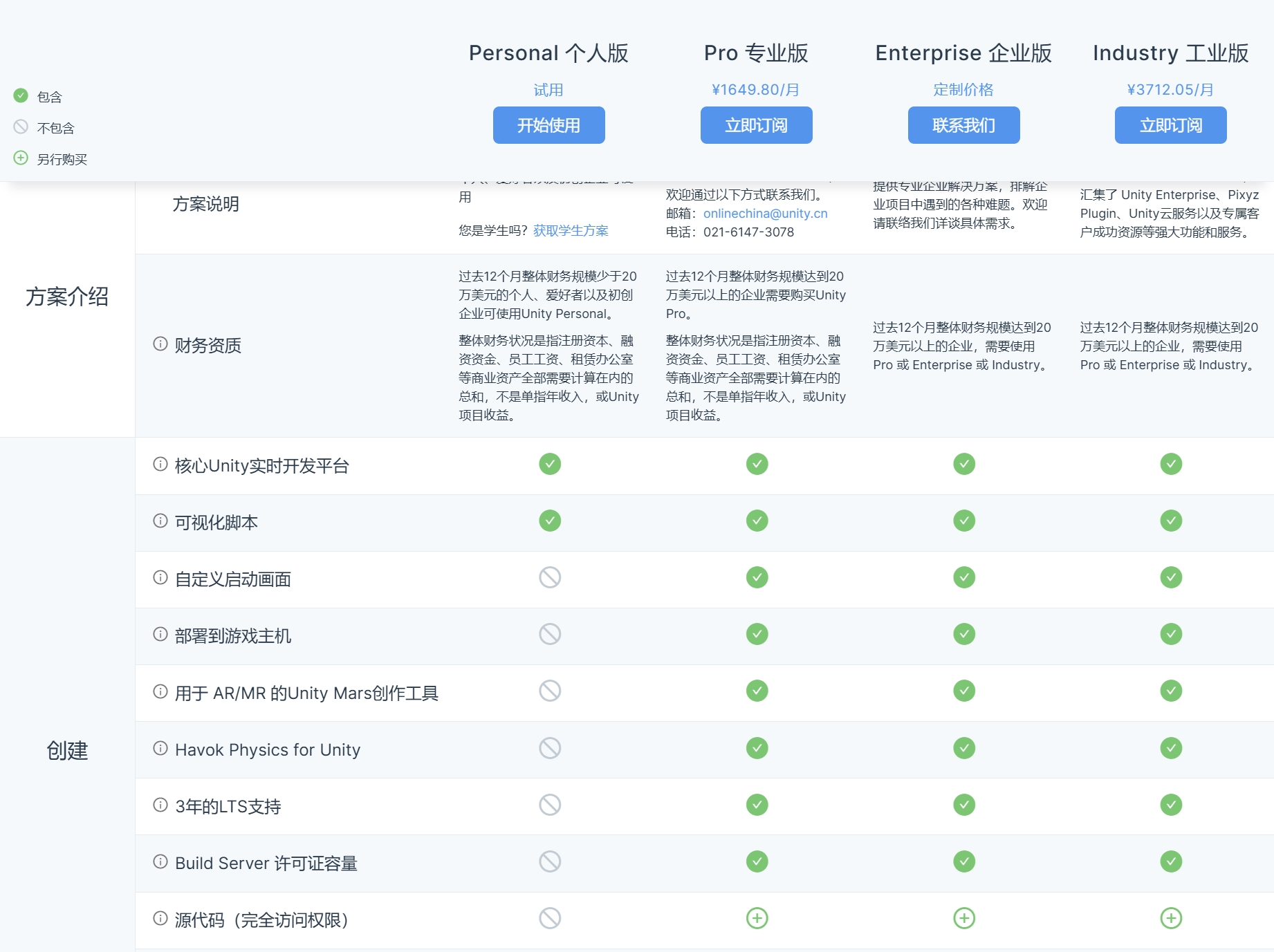Click Industry checkmark in Build Server row

pyautogui.click(x=1171, y=861)
